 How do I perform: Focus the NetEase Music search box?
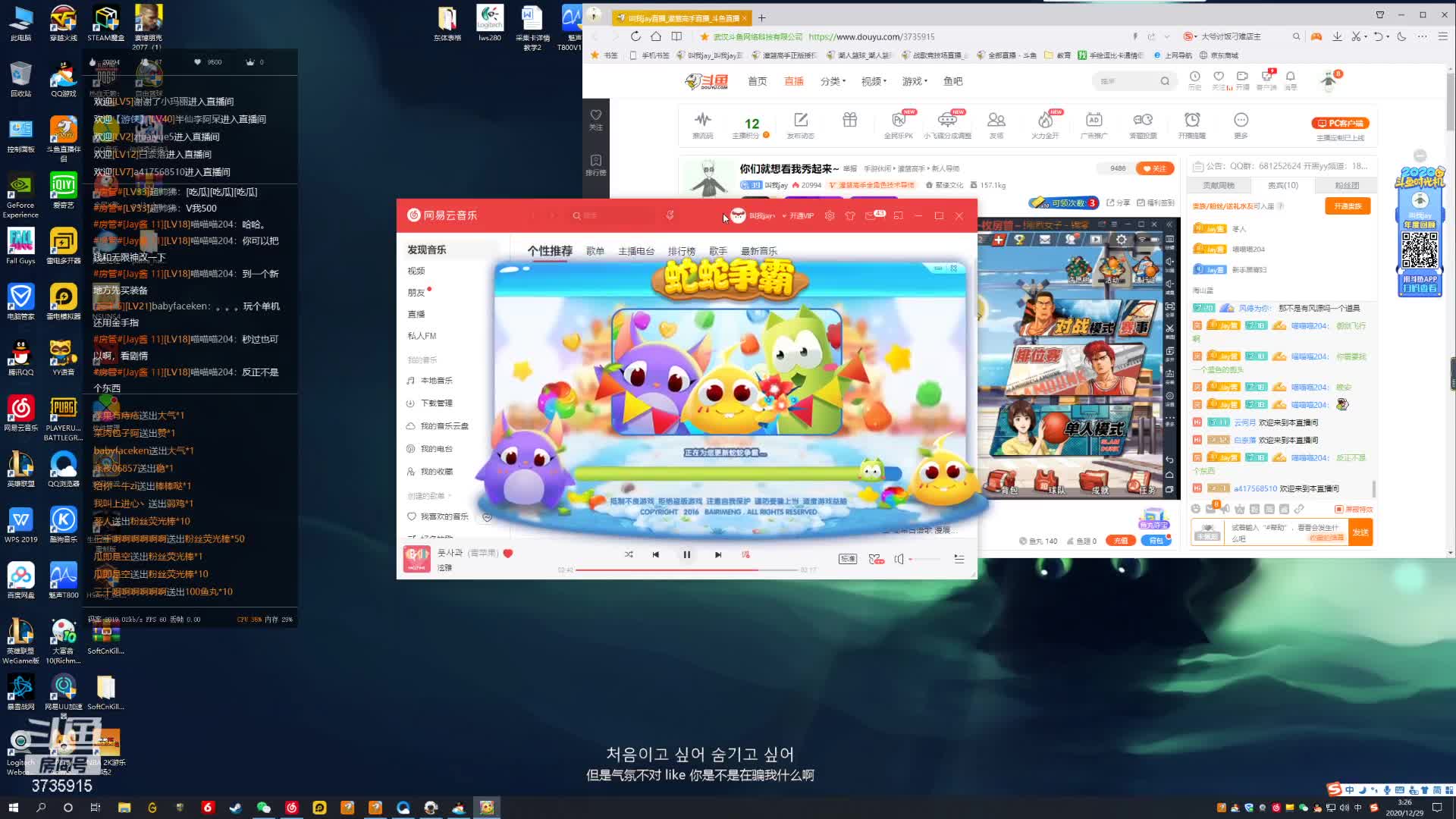coord(613,215)
